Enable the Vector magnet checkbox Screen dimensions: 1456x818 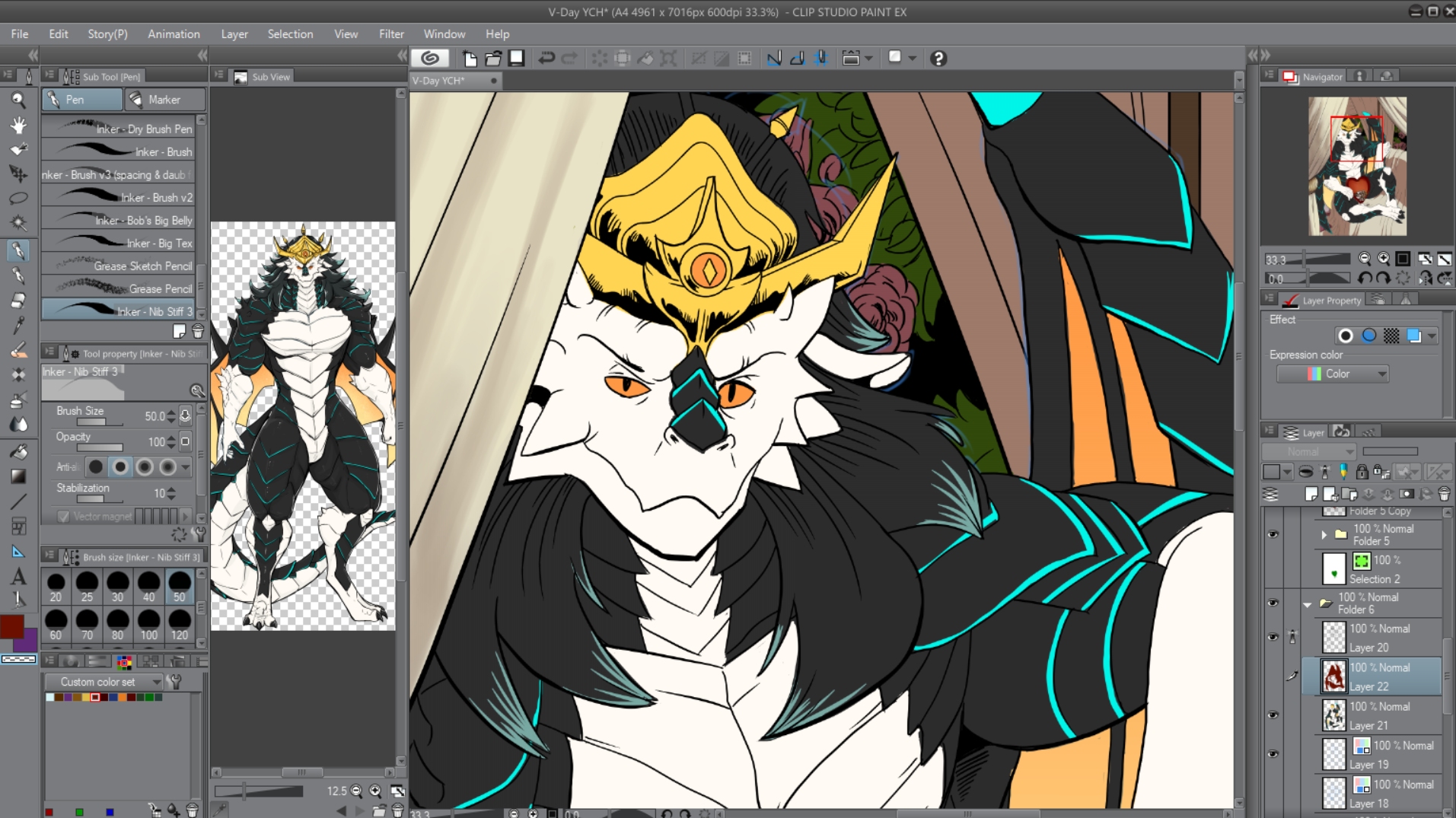point(64,516)
